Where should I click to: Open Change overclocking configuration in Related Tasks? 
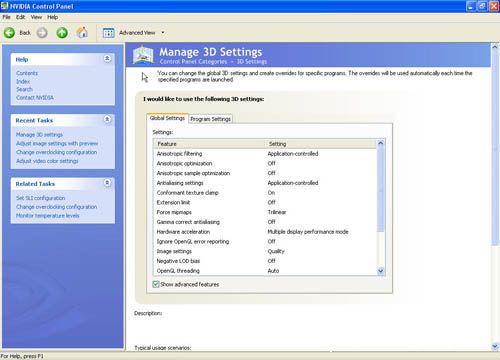coord(56,207)
